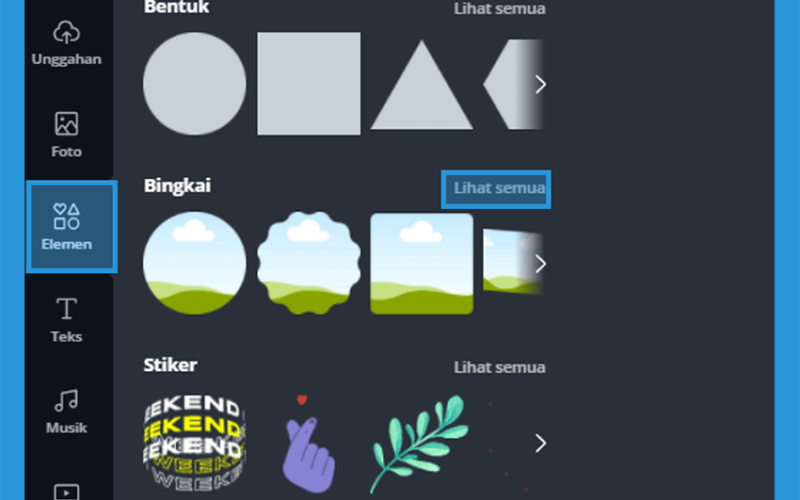Open the video icon at sidebar bottom
Viewport: 800px width, 500px height.
(66, 492)
